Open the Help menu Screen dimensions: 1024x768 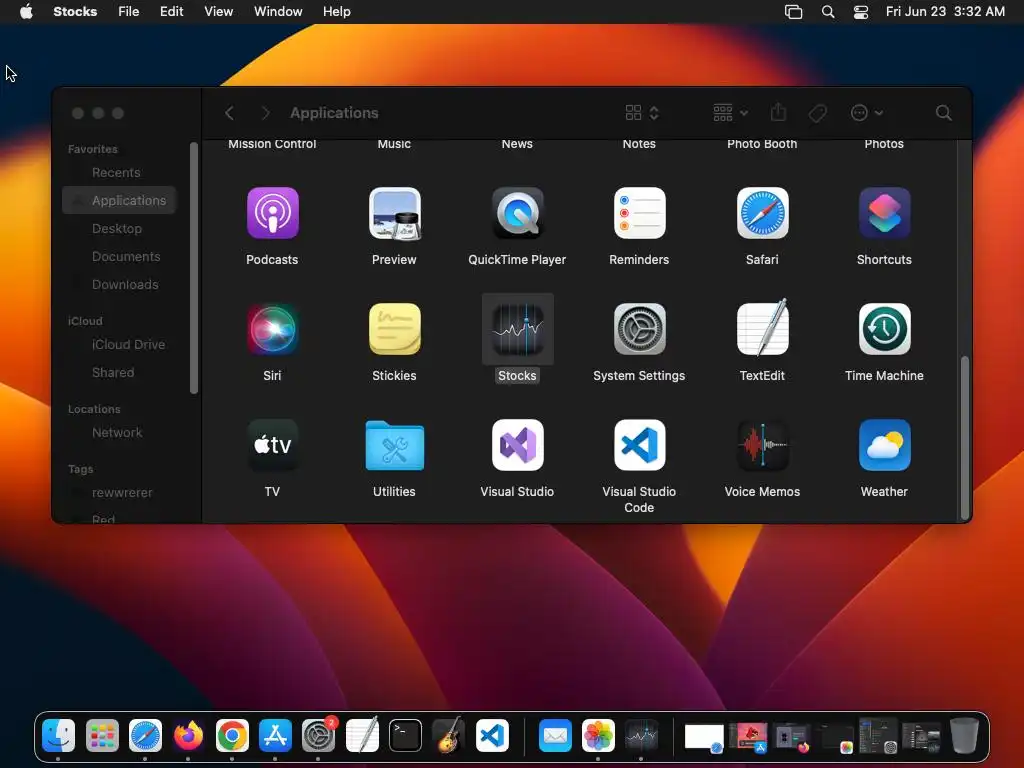tap(337, 12)
